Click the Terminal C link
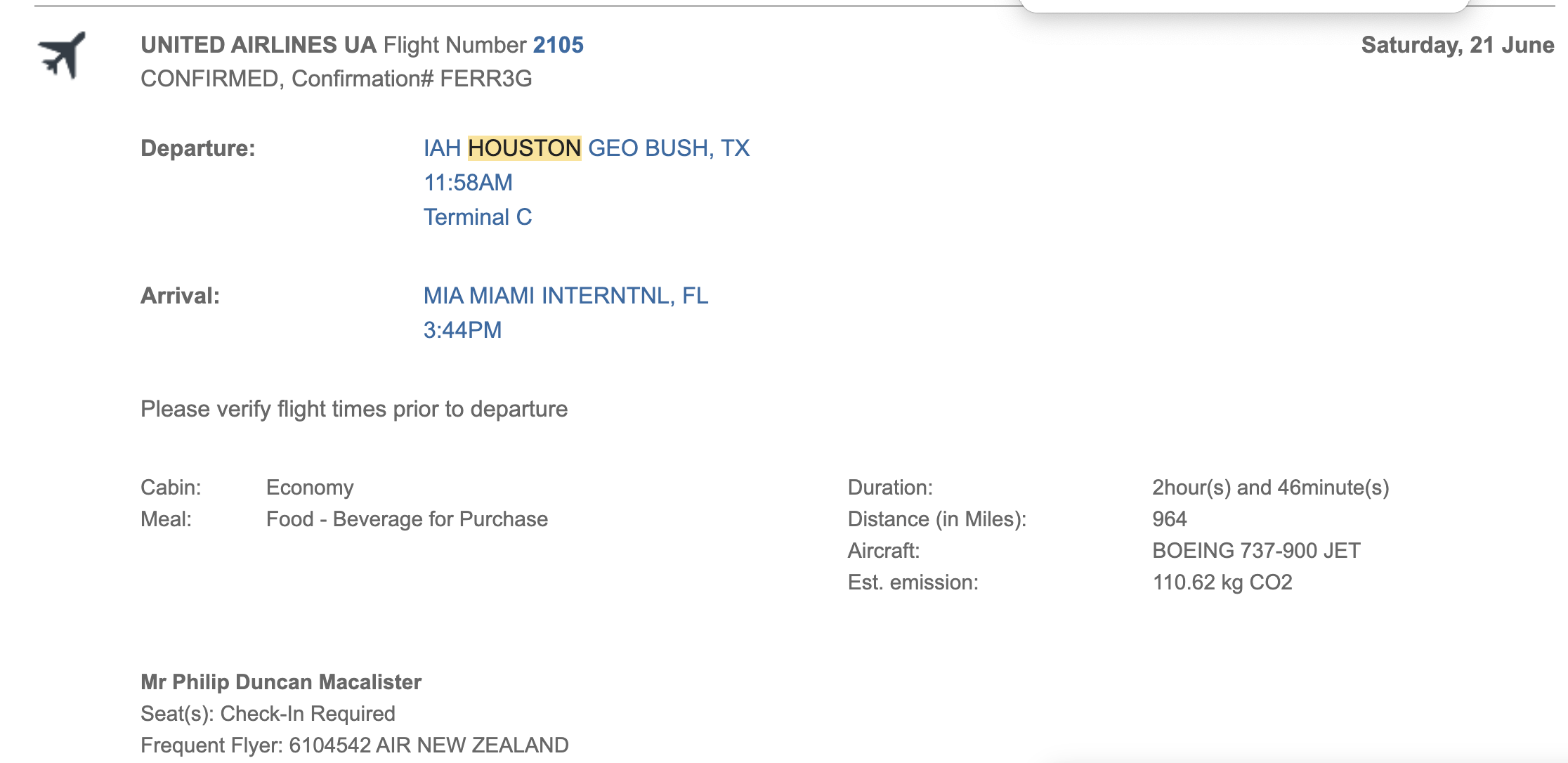Viewport: 1568px width, 763px height. pos(477,217)
